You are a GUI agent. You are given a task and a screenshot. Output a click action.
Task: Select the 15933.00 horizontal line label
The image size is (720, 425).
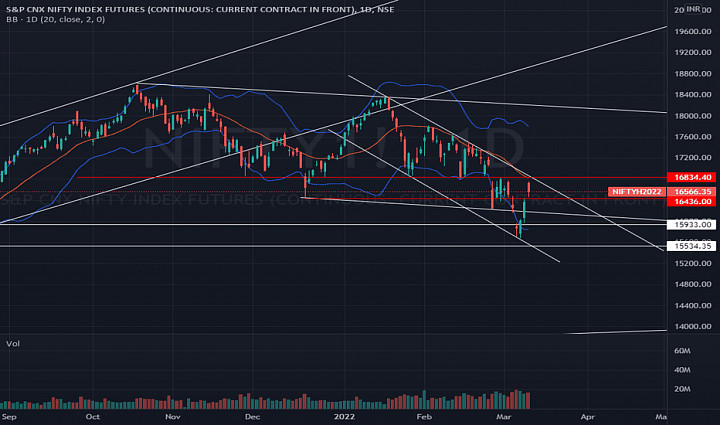tap(692, 224)
